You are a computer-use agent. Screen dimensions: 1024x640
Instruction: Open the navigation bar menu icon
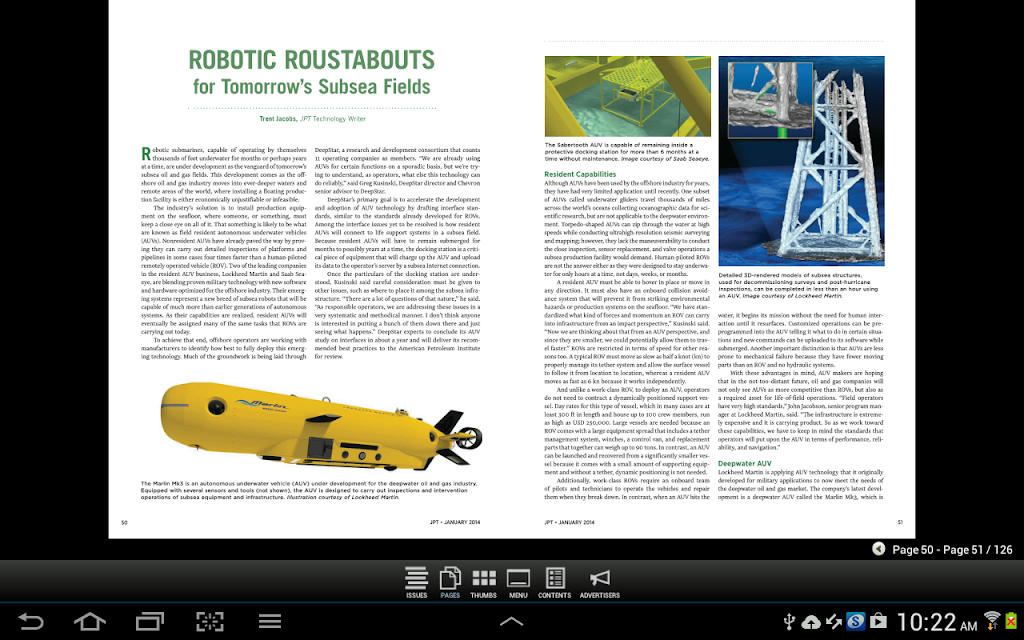coord(270,621)
